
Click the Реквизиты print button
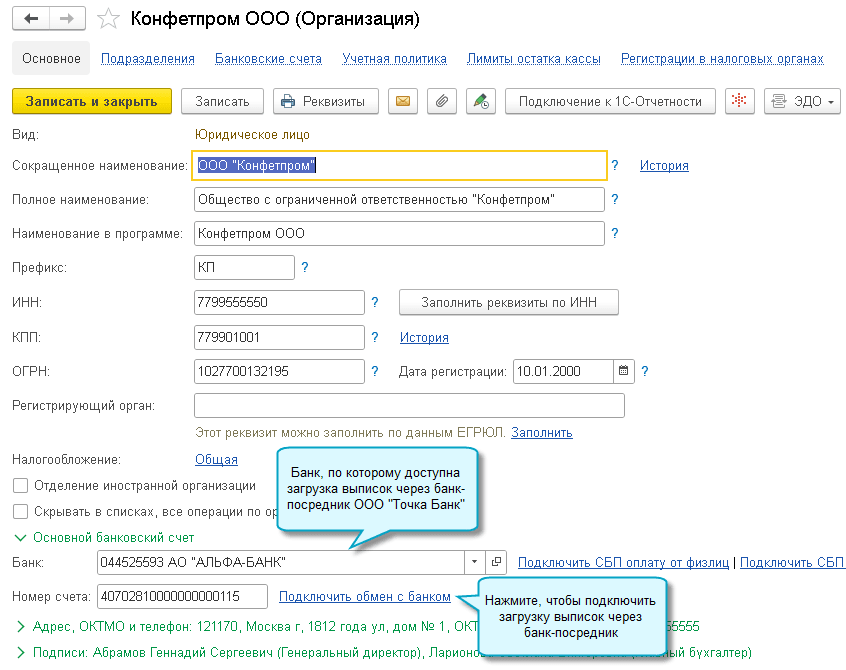pyautogui.click(x=326, y=101)
